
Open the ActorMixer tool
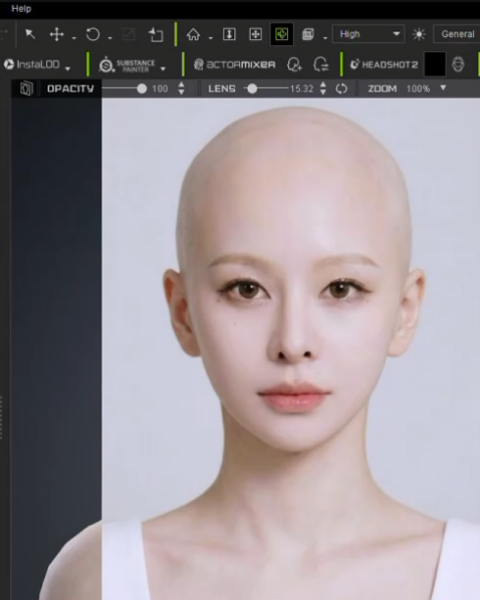point(234,65)
